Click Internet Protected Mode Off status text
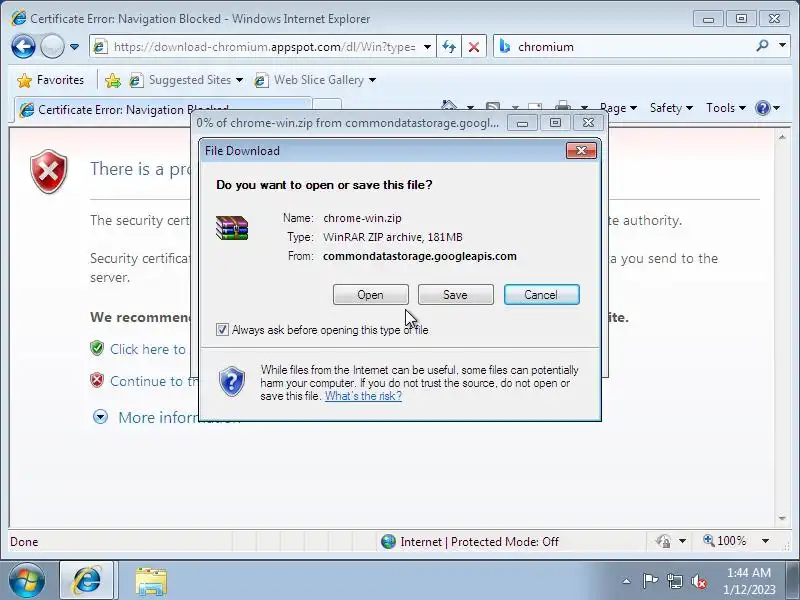Viewport: 800px width, 600px height. [x=479, y=542]
